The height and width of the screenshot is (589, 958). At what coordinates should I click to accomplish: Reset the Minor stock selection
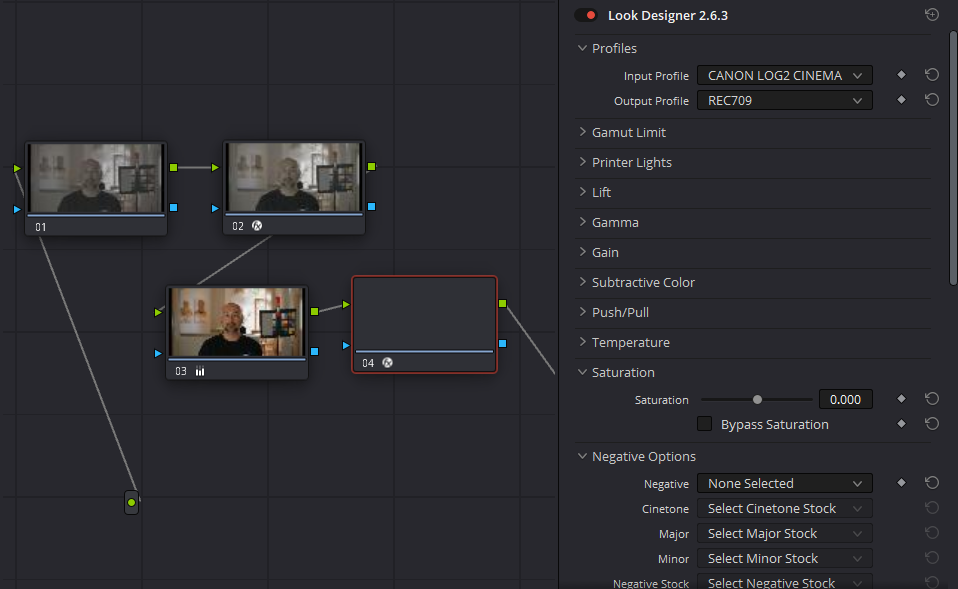[x=932, y=558]
